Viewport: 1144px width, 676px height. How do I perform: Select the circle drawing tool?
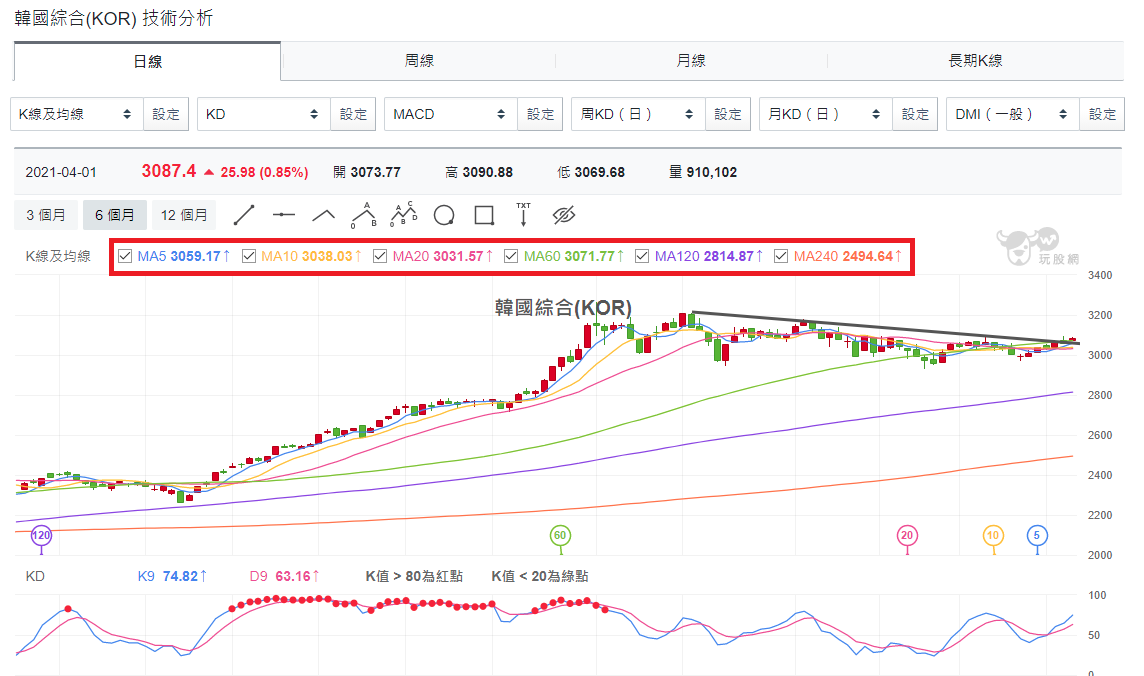point(444,215)
